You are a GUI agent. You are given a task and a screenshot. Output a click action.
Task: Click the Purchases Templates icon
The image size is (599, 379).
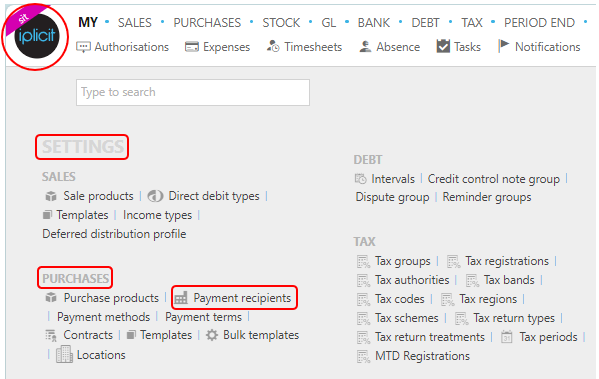pyautogui.click(x=131, y=335)
